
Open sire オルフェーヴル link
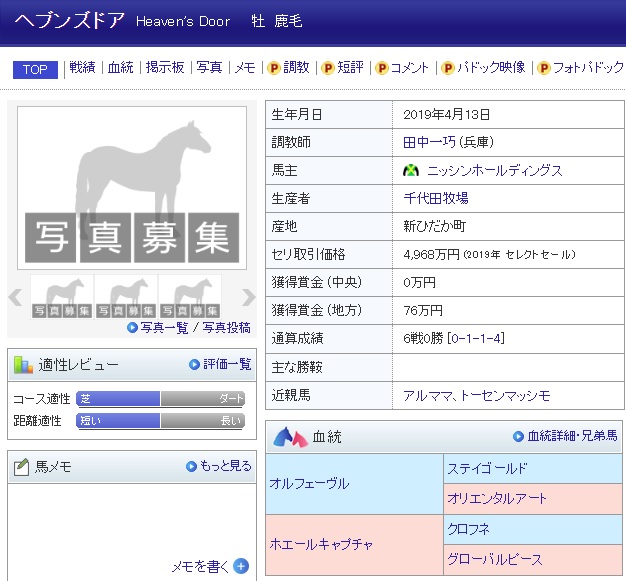(x=309, y=484)
